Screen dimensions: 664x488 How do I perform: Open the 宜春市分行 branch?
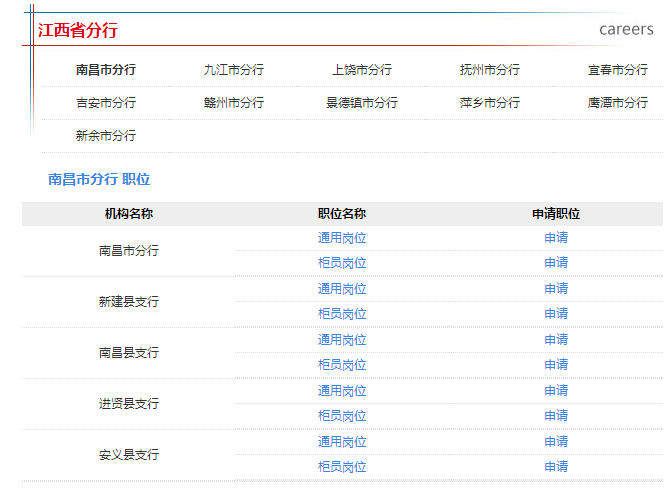pyautogui.click(x=617, y=70)
